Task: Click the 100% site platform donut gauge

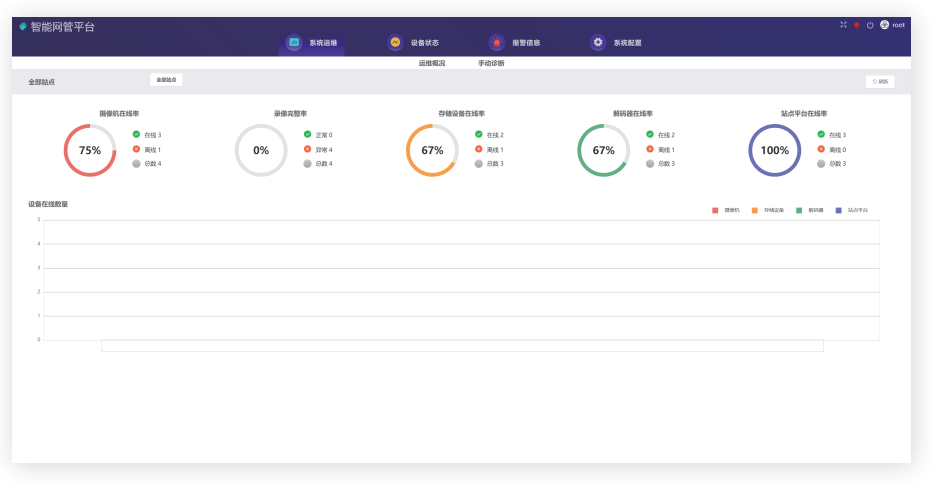Action: [774, 150]
